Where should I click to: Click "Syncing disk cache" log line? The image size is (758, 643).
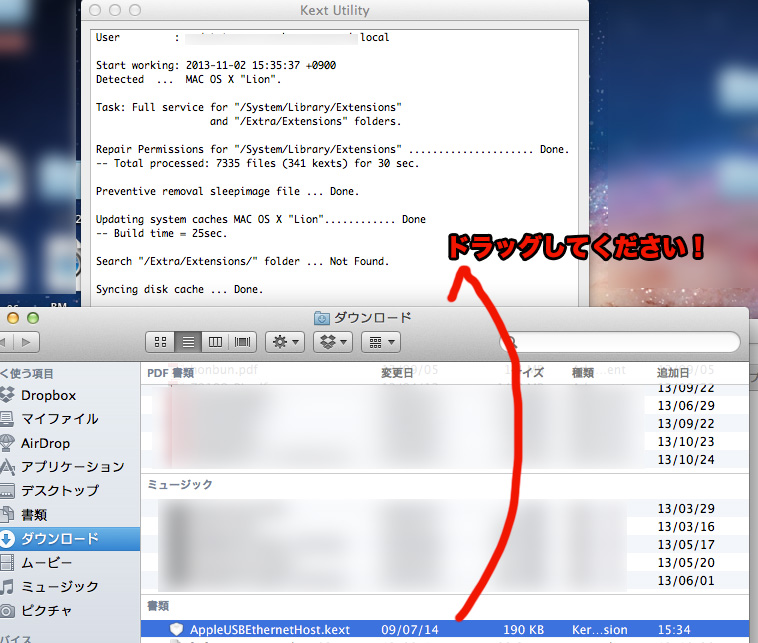[x=179, y=289]
